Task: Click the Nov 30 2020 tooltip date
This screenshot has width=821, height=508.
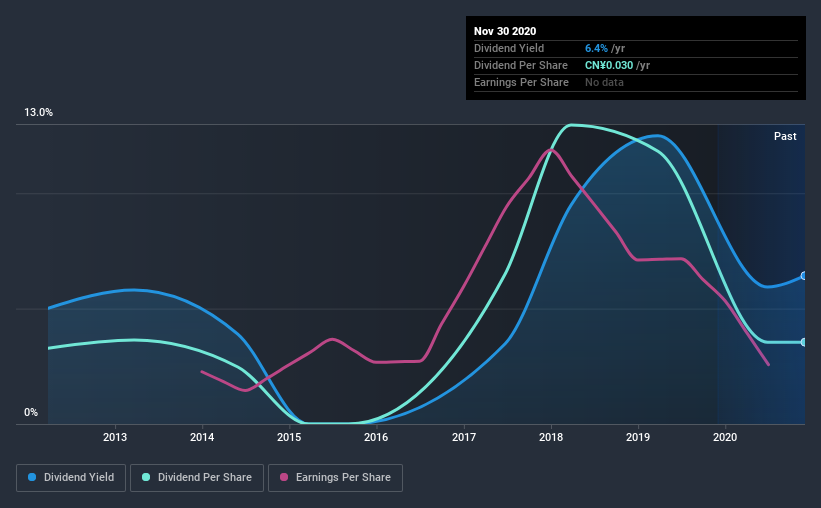Action: pos(505,31)
